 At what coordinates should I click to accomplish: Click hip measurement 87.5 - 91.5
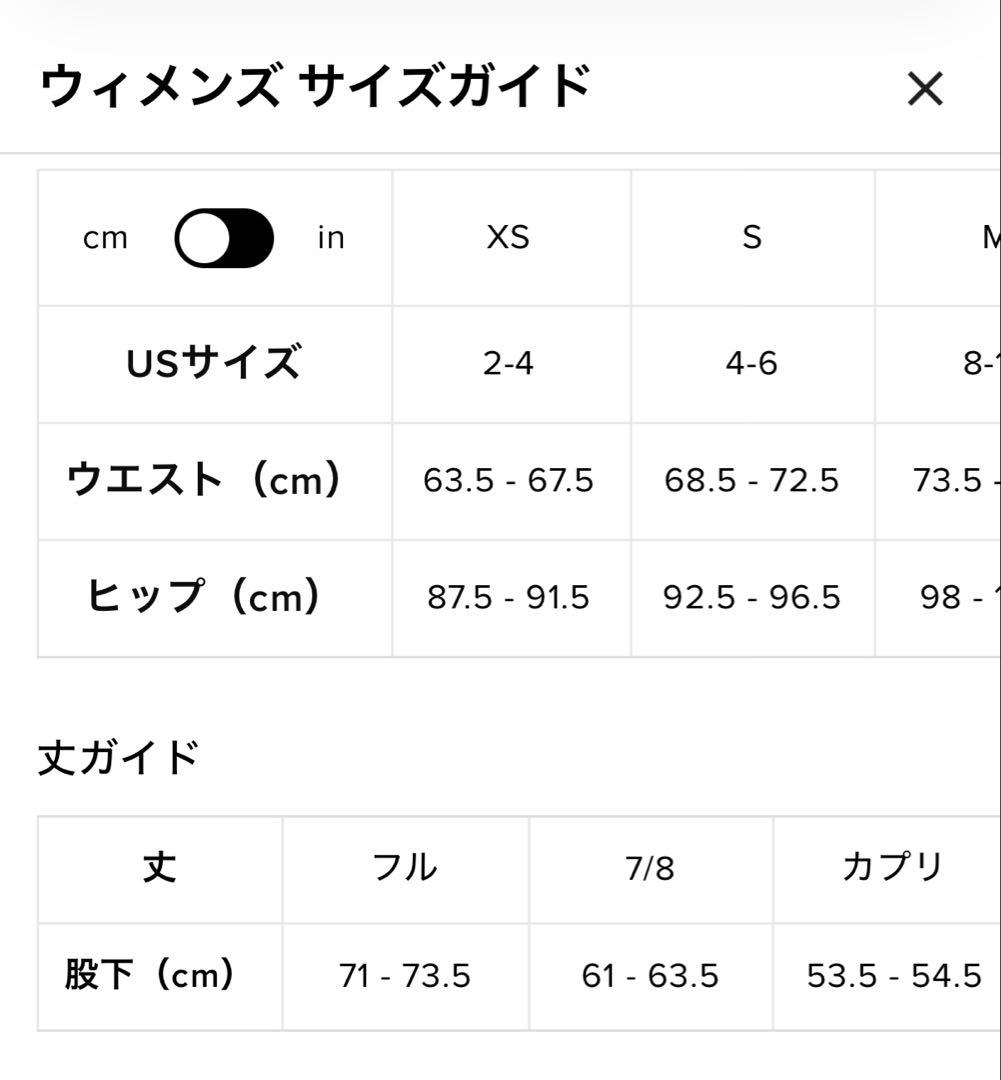coord(510,598)
